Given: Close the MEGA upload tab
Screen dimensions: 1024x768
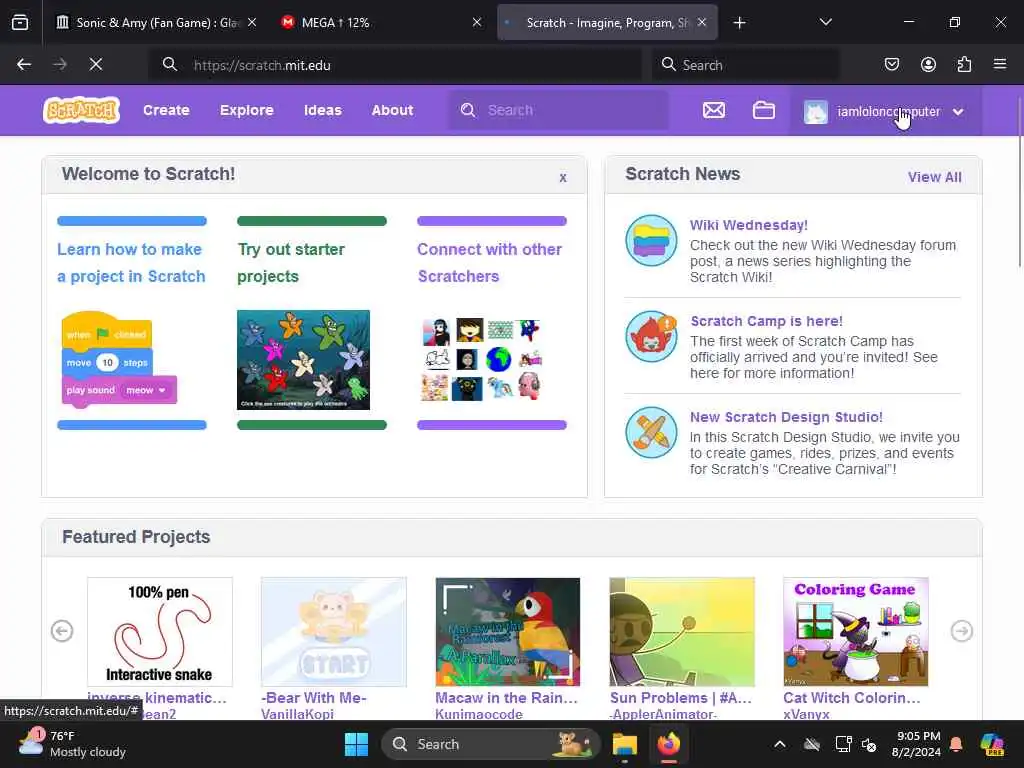Looking at the screenshot, I should [477, 23].
